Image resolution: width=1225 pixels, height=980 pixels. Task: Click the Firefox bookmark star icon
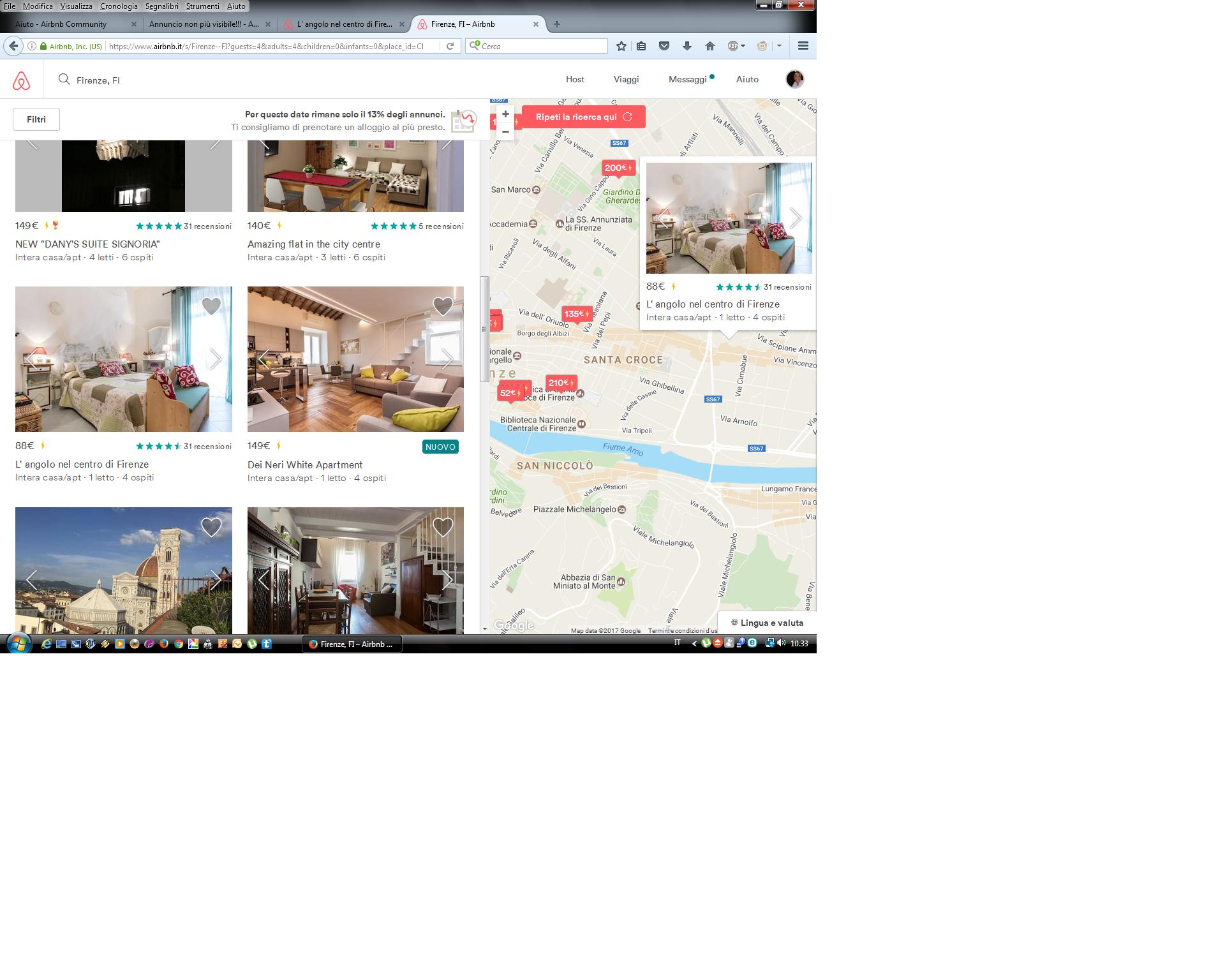pyautogui.click(x=621, y=46)
